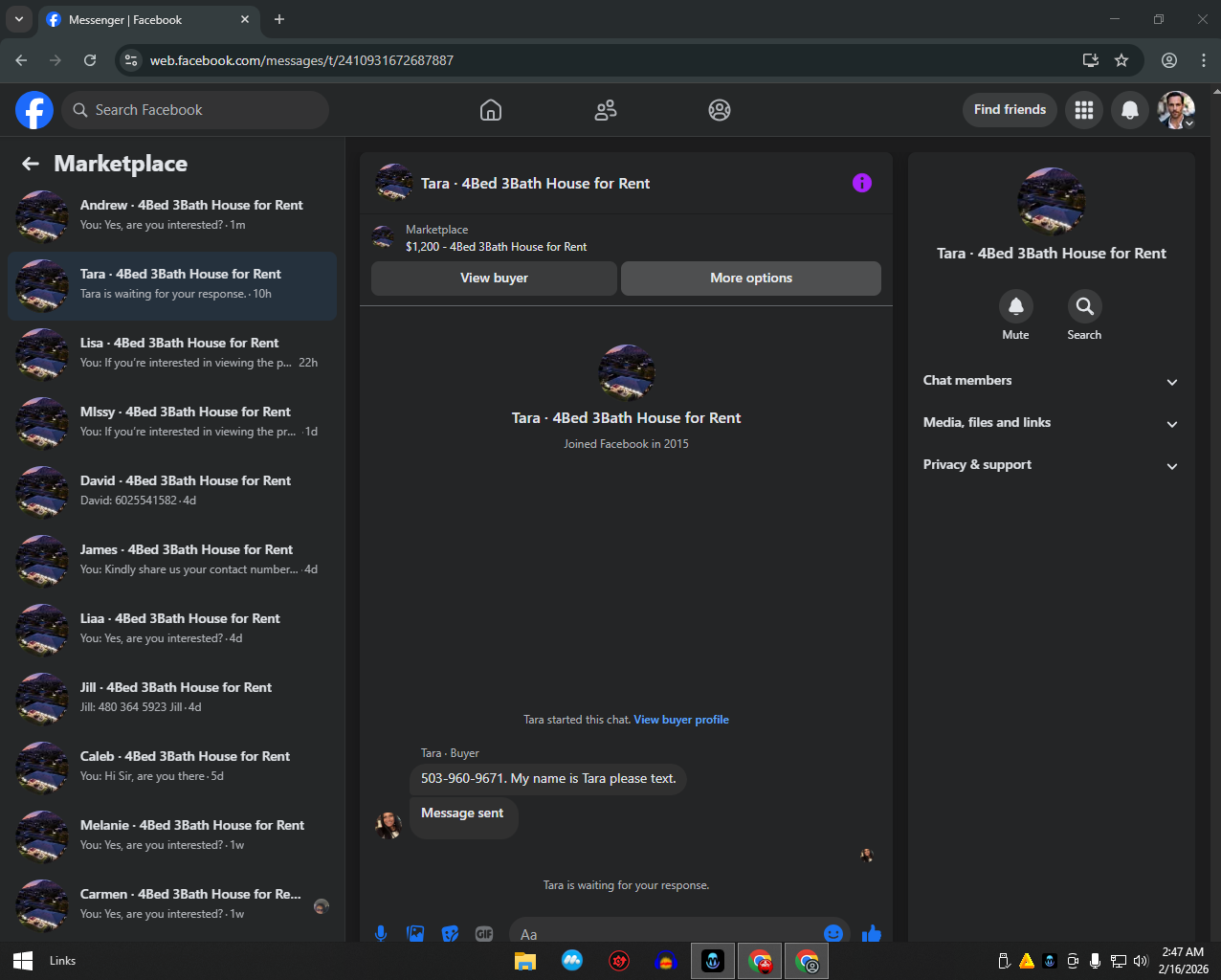1221x980 pixels.
Task: Open the $1,200 Marketplace listing link
Action: [x=497, y=247]
